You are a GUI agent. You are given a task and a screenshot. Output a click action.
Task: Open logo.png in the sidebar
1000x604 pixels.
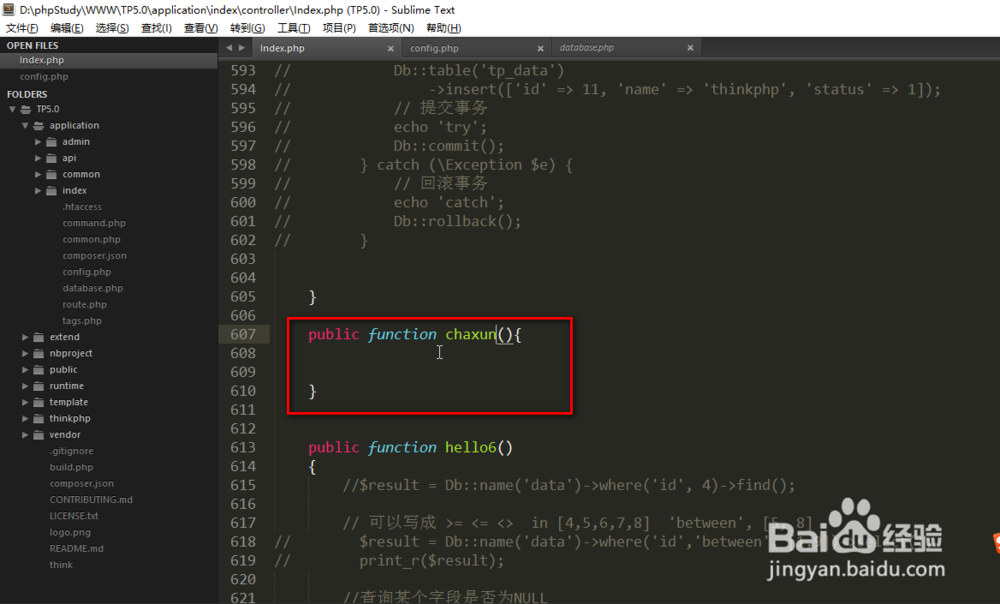(x=70, y=533)
